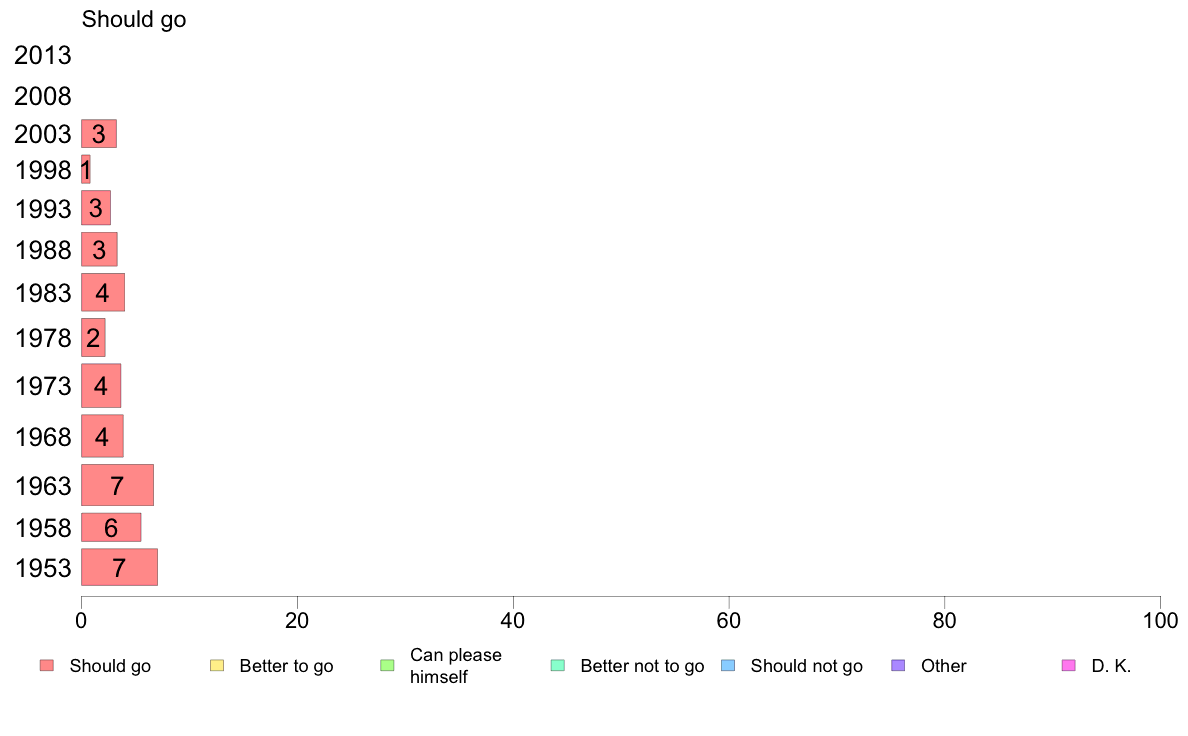
Task: Select the 1953 bar labeled 7
Action: pos(119,567)
